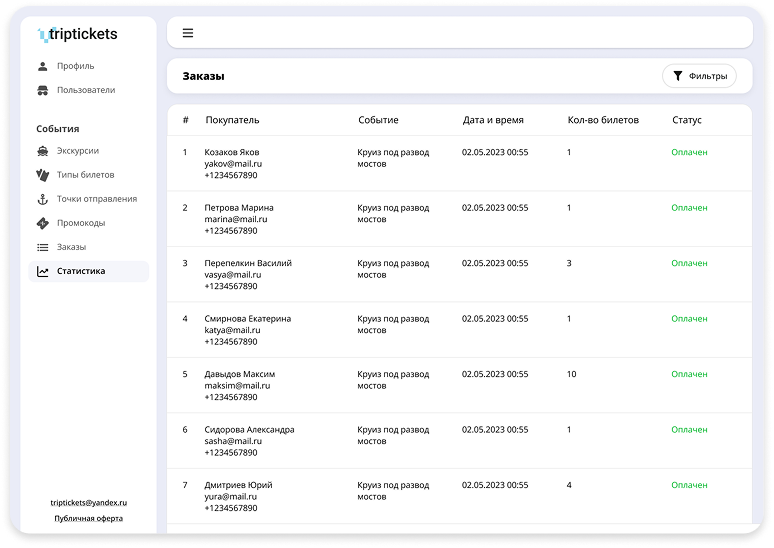Click the triptickets logo

click(78, 34)
